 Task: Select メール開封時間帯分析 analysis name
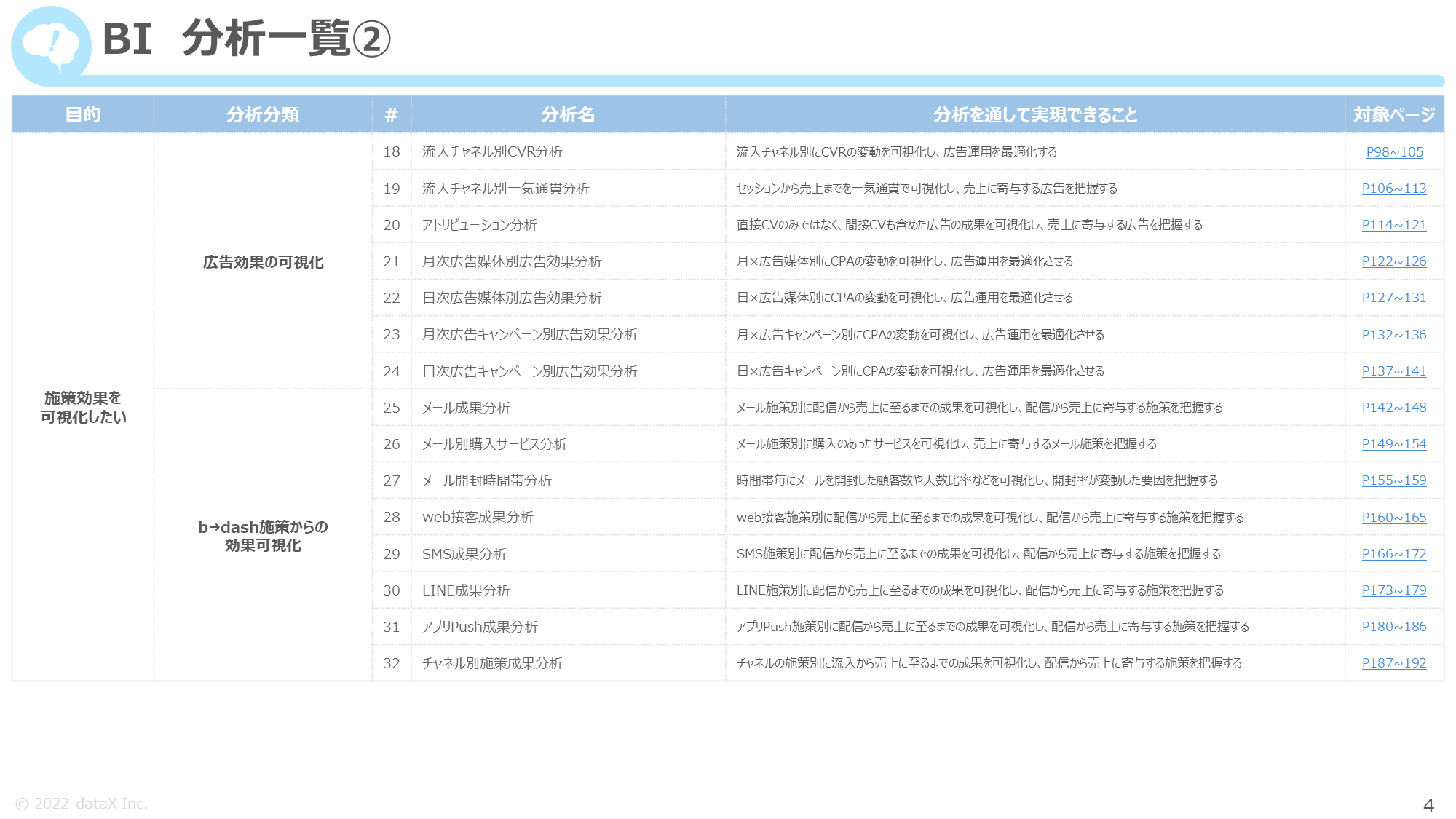pos(487,480)
